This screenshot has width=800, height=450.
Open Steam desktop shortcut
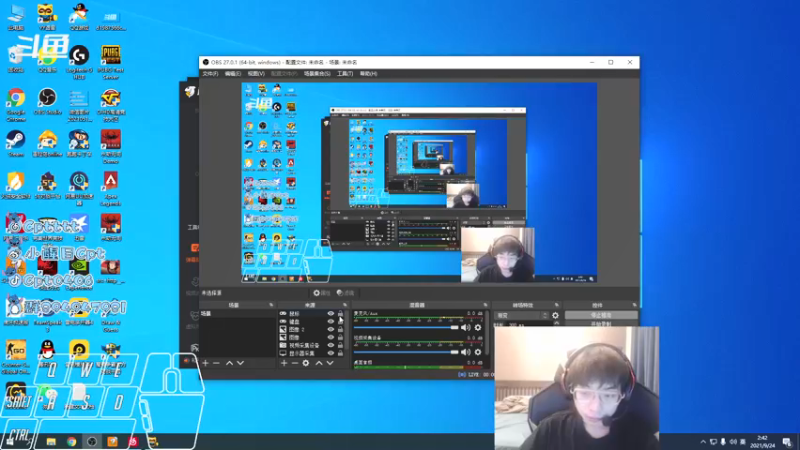point(16,143)
